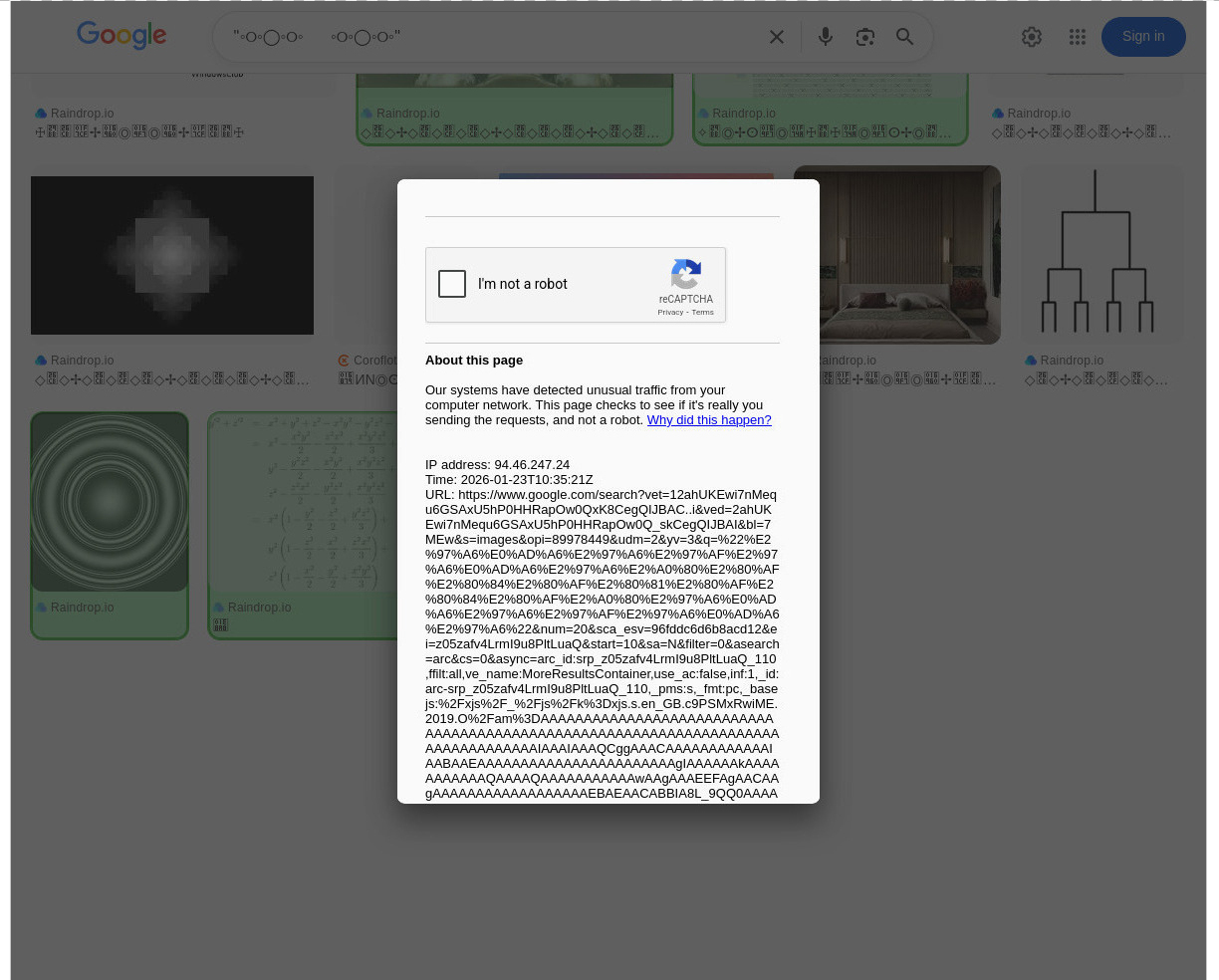
Task: Click the Google logo
Action: 122,36
